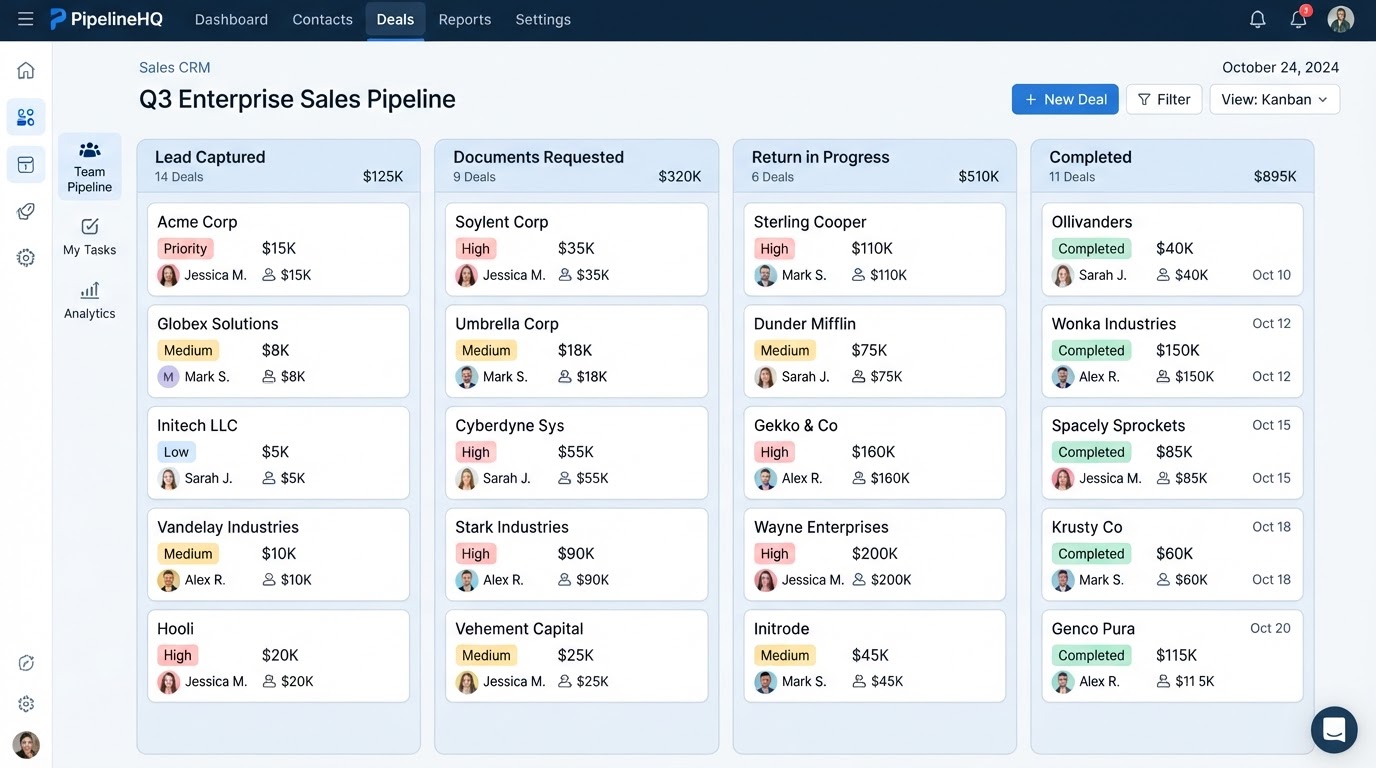This screenshot has height=768, width=1376.
Task: Open the Hooli deal title
Action: (176, 629)
